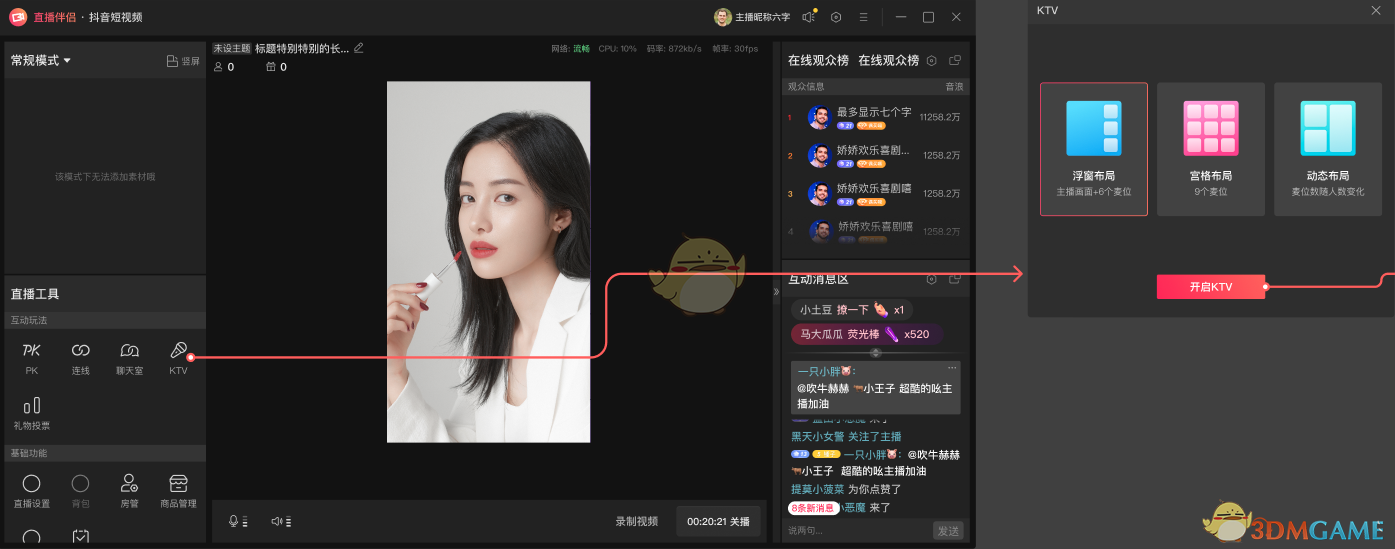The width and height of the screenshot is (1395, 549).
Task: Select 宫格布局 grid layout option
Action: click(1210, 148)
